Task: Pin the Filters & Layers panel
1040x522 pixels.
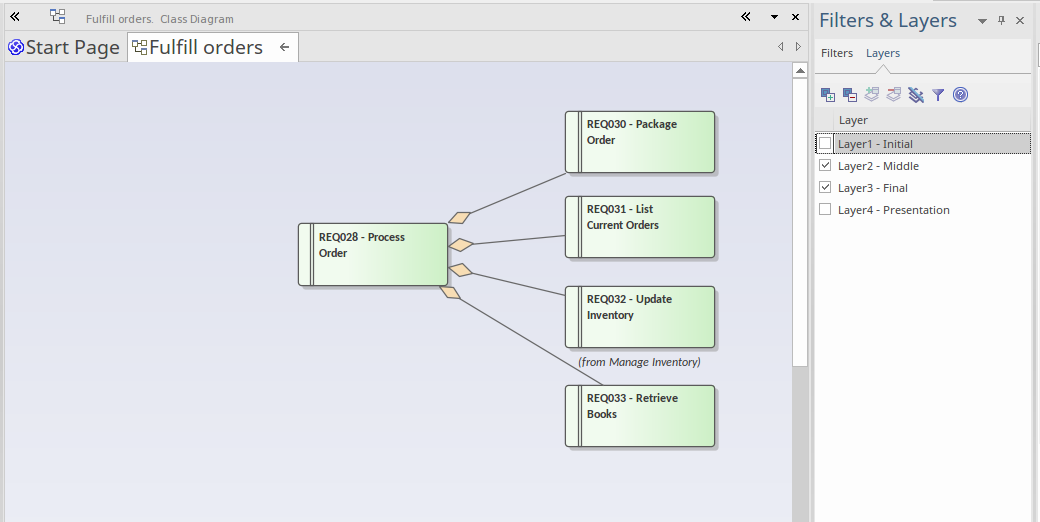Action: coord(1002,20)
